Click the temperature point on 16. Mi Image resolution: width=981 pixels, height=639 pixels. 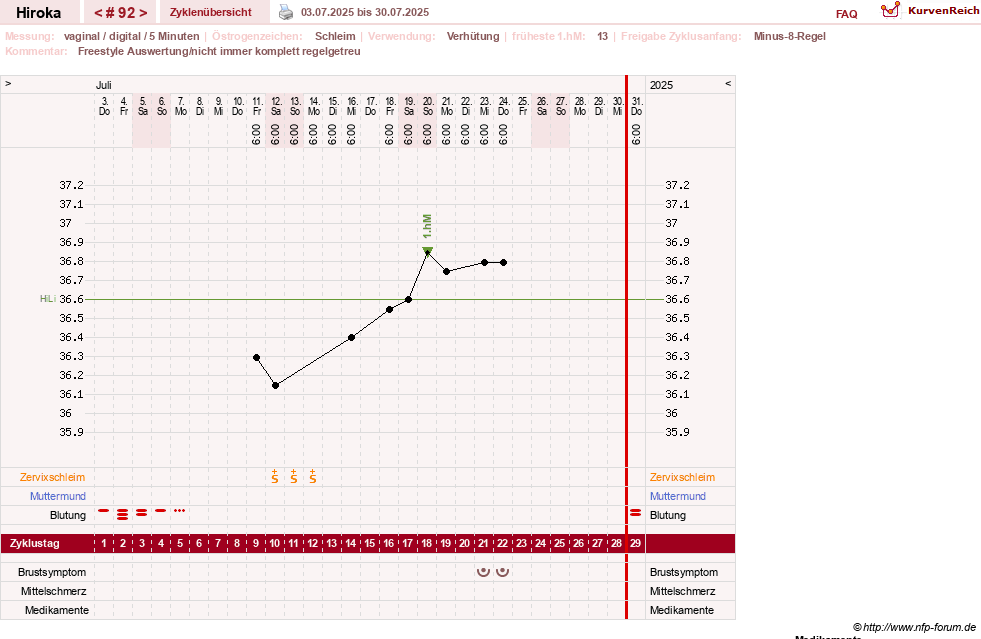coord(352,337)
